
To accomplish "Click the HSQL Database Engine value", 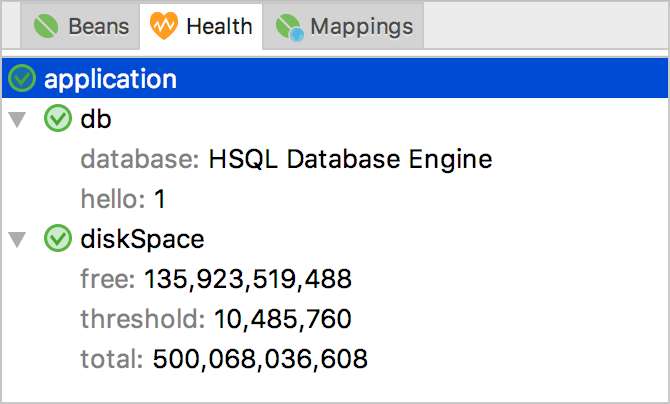I will tap(350, 160).
